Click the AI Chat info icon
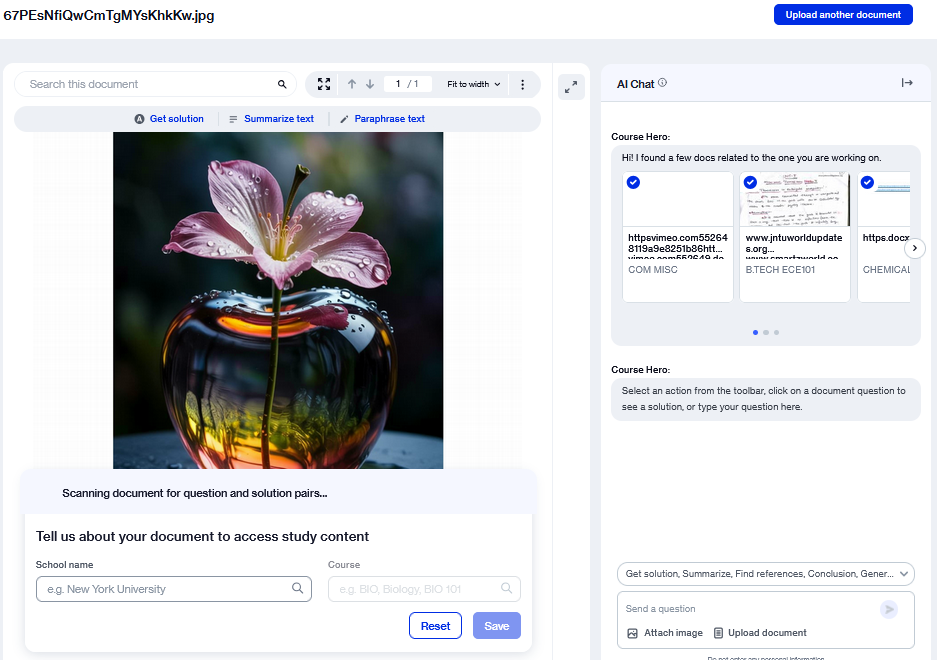The image size is (937, 660). 663,83
